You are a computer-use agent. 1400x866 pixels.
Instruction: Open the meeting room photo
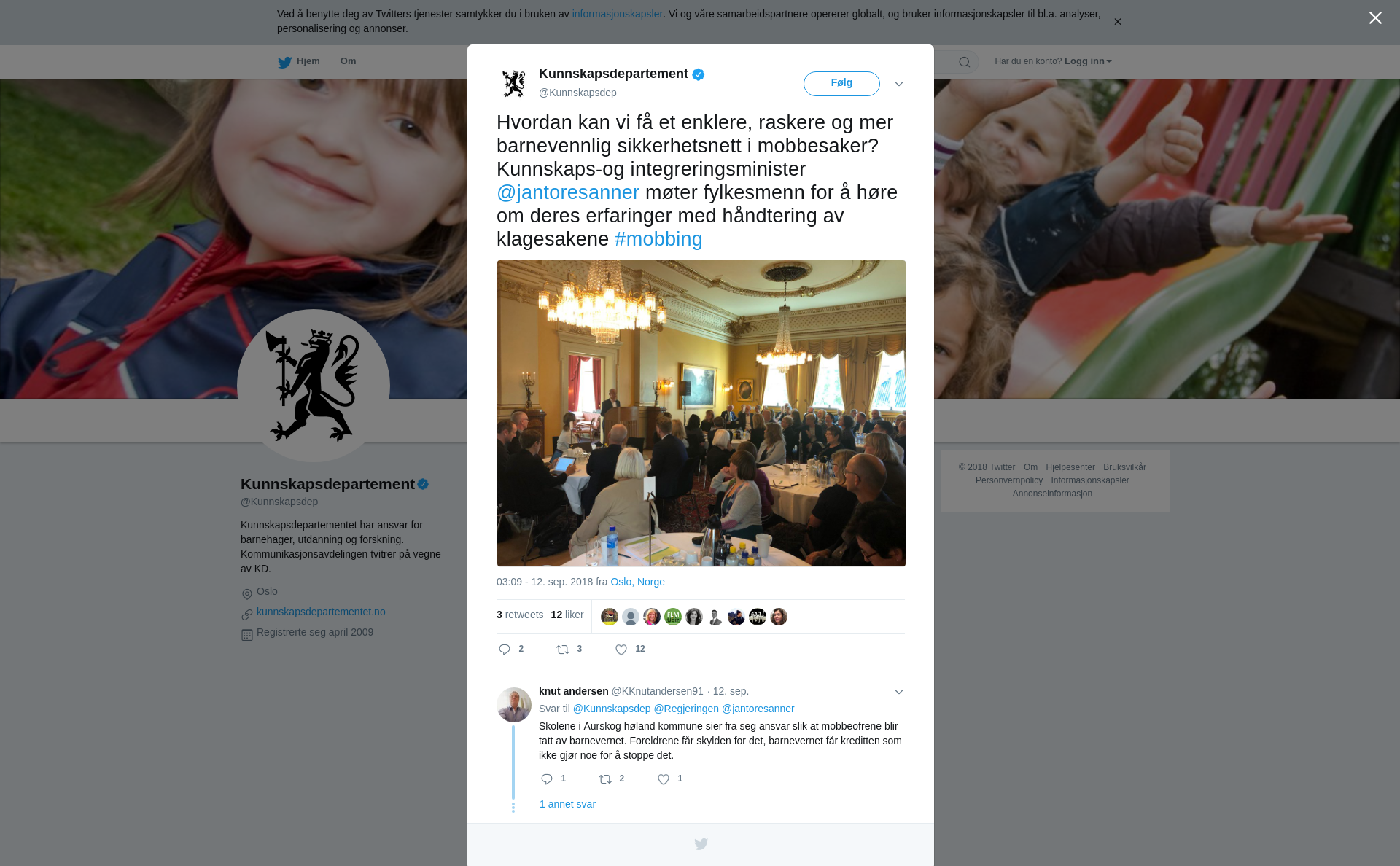point(701,413)
